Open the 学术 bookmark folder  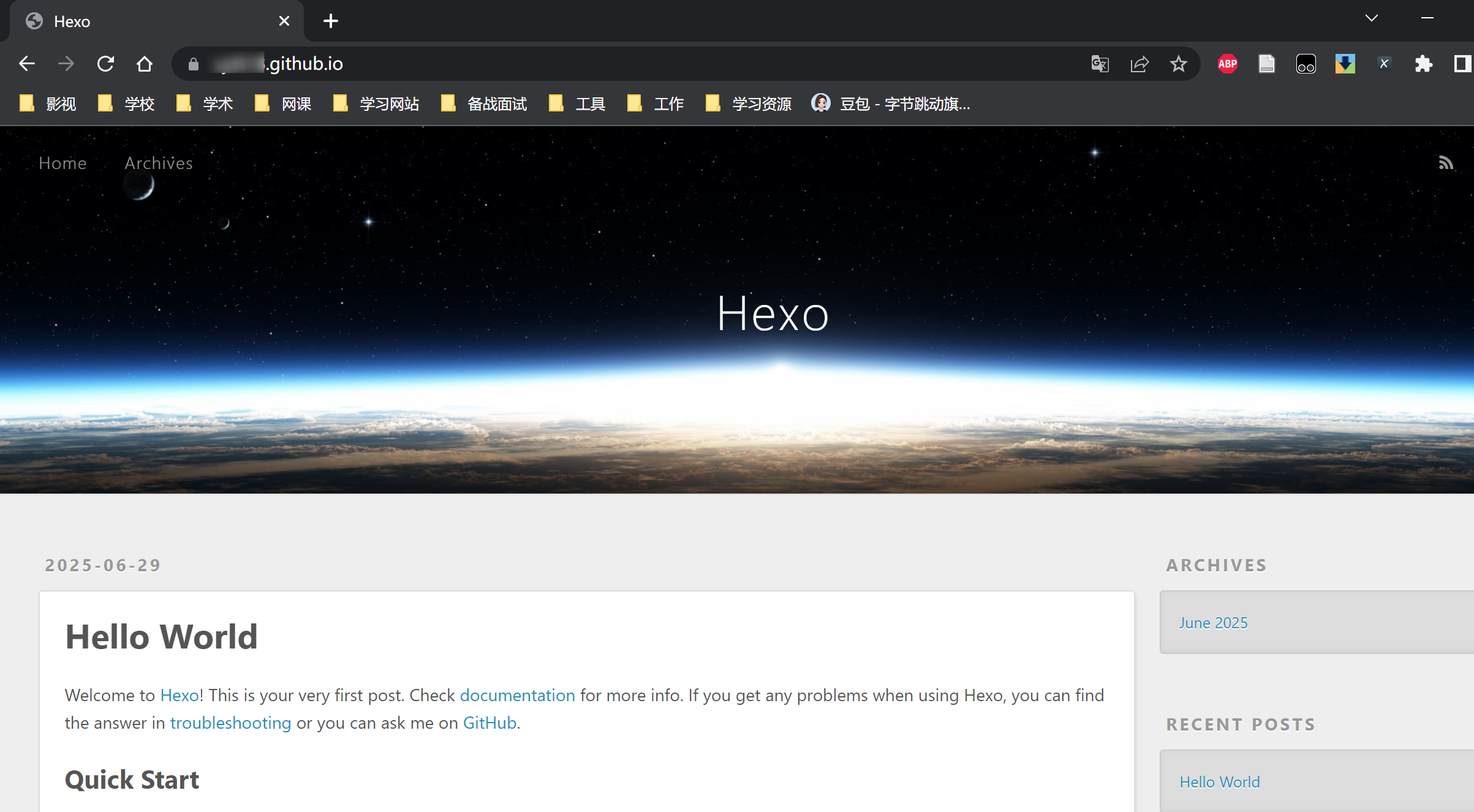pyautogui.click(x=205, y=103)
